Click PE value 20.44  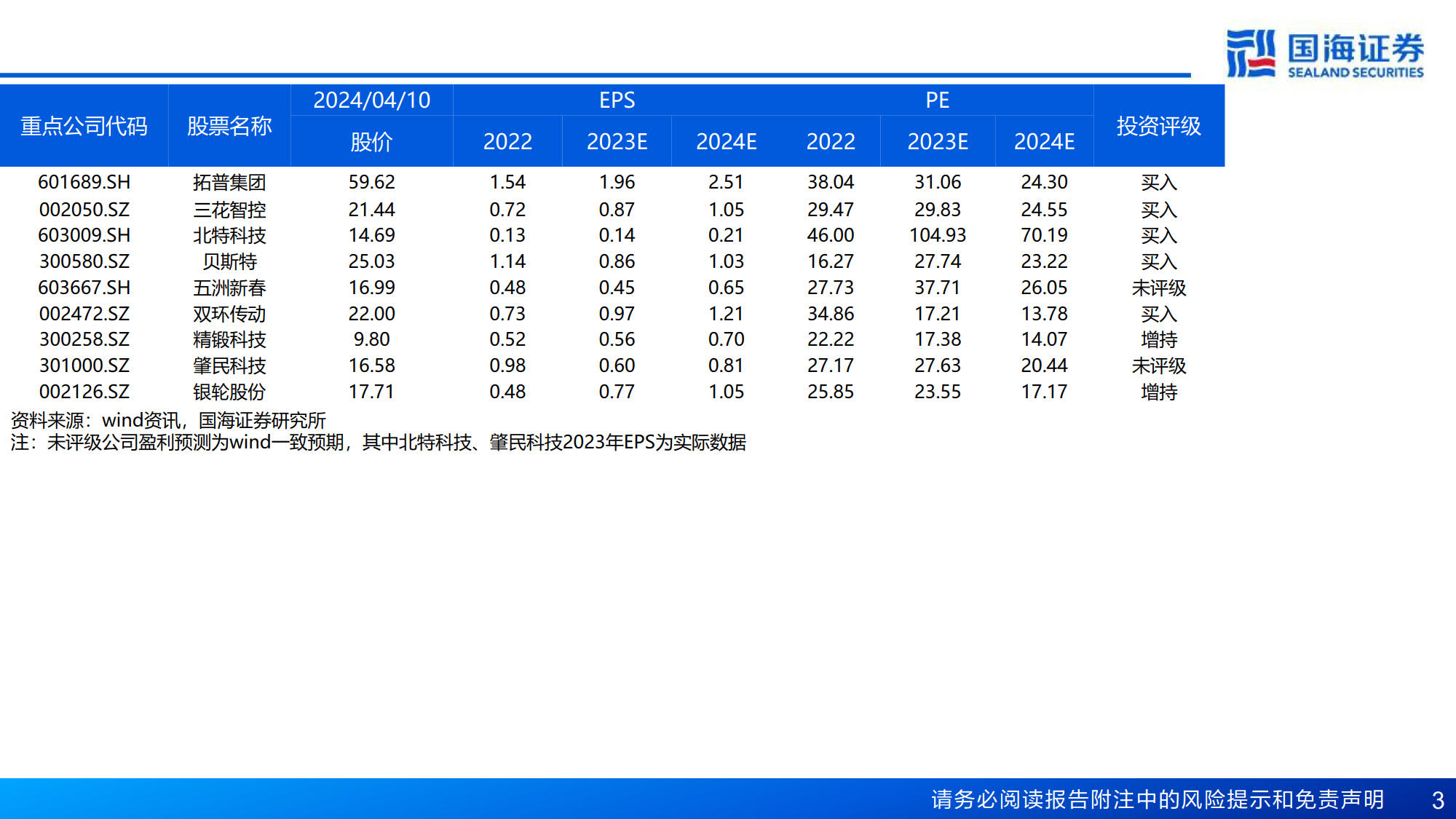pyautogui.click(x=1044, y=365)
